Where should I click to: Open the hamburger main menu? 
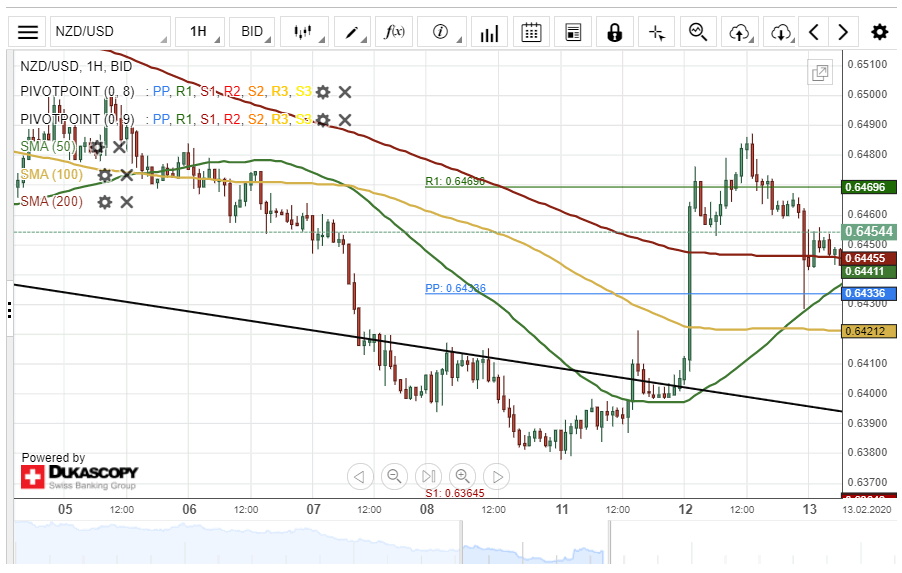click(28, 32)
